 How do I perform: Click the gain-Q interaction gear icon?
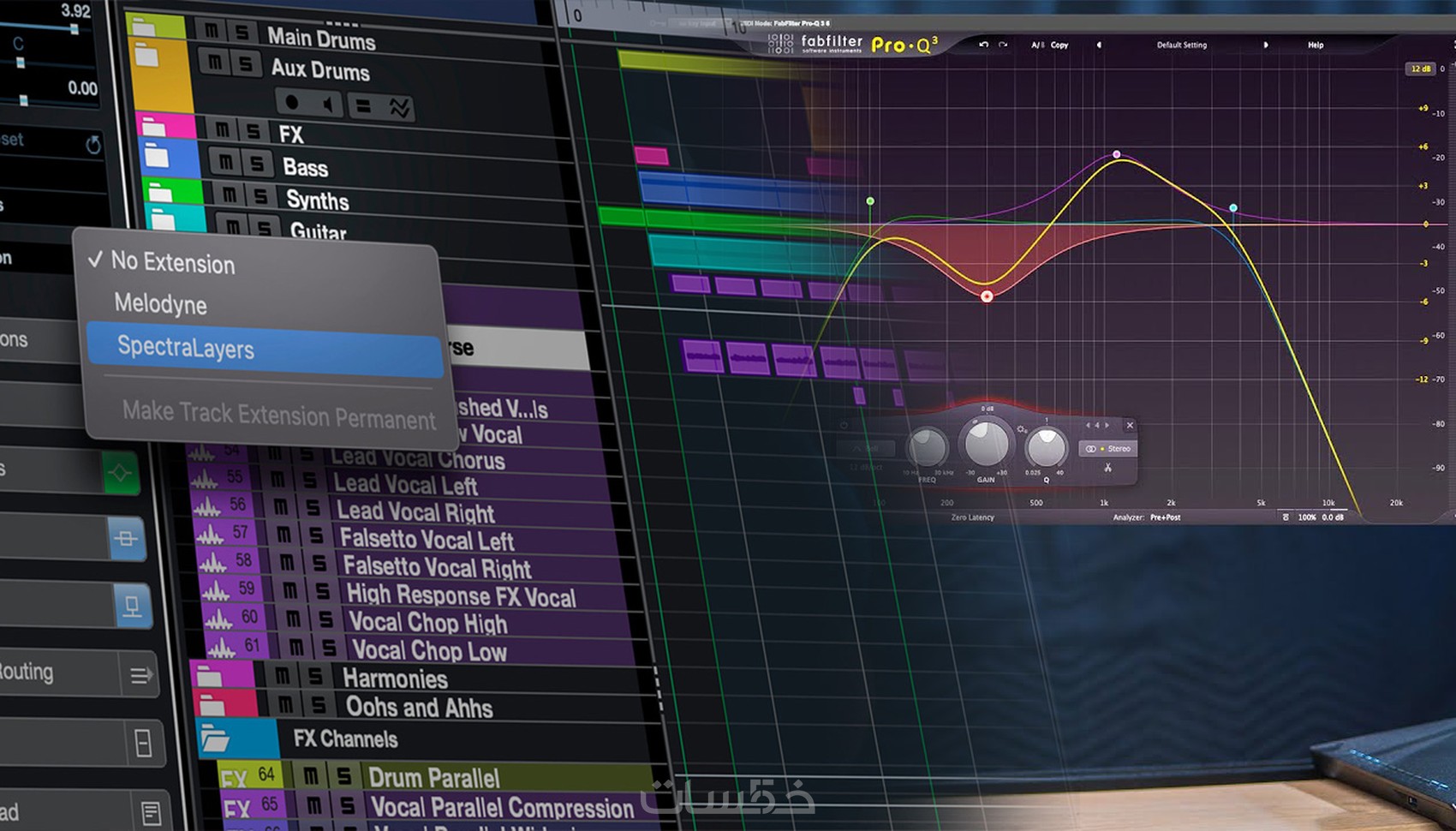[1021, 428]
